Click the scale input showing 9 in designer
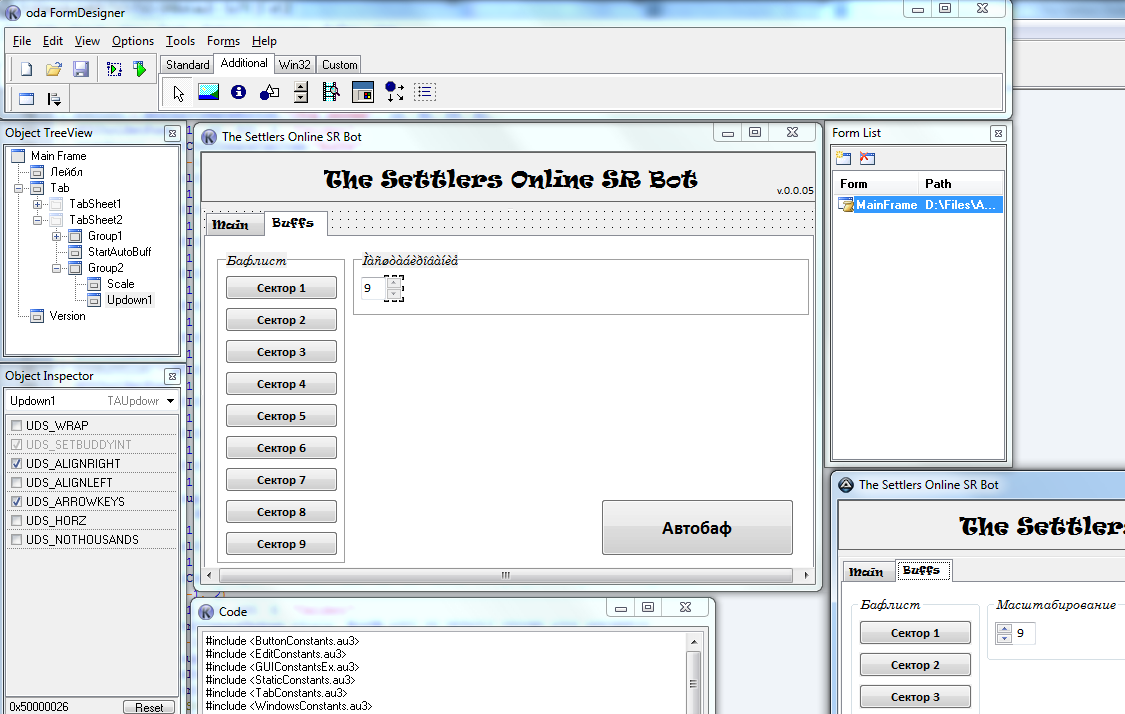This screenshot has height=714, width=1125. point(373,288)
